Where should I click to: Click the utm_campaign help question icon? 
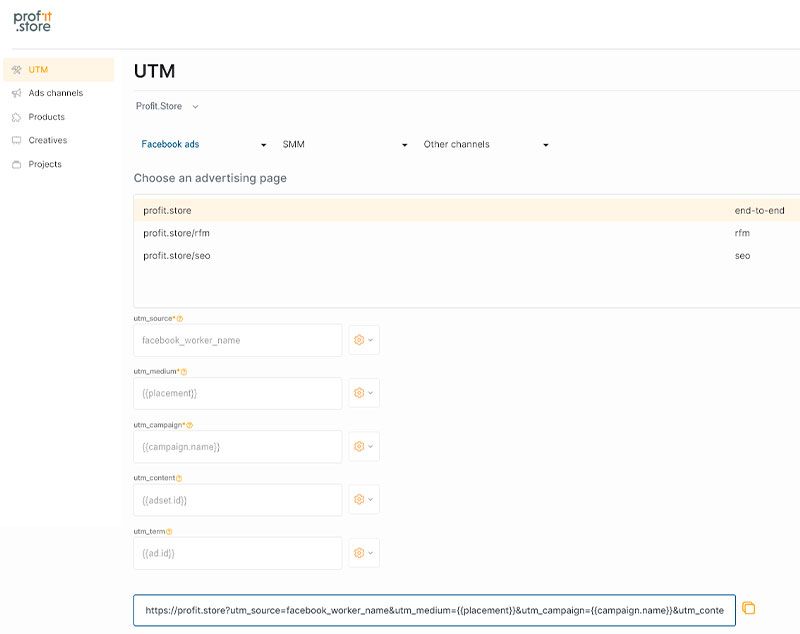click(190, 425)
